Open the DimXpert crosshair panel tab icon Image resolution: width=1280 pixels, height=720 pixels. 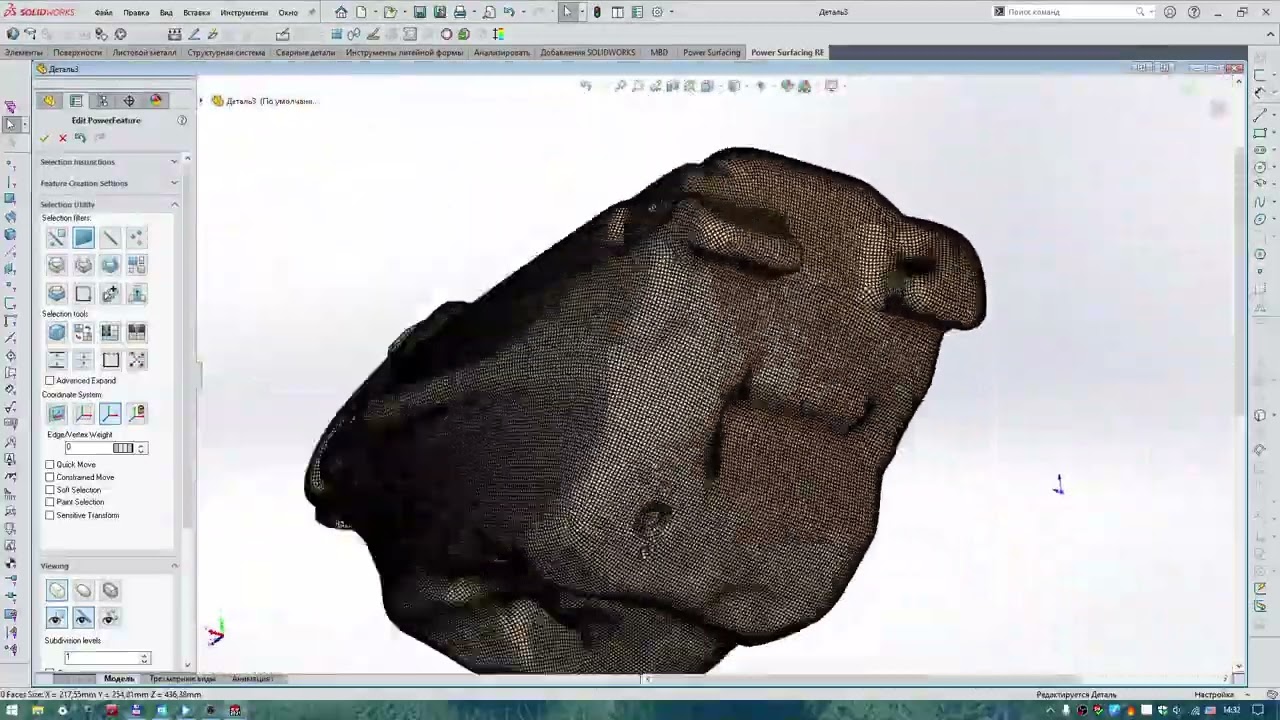point(129,101)
